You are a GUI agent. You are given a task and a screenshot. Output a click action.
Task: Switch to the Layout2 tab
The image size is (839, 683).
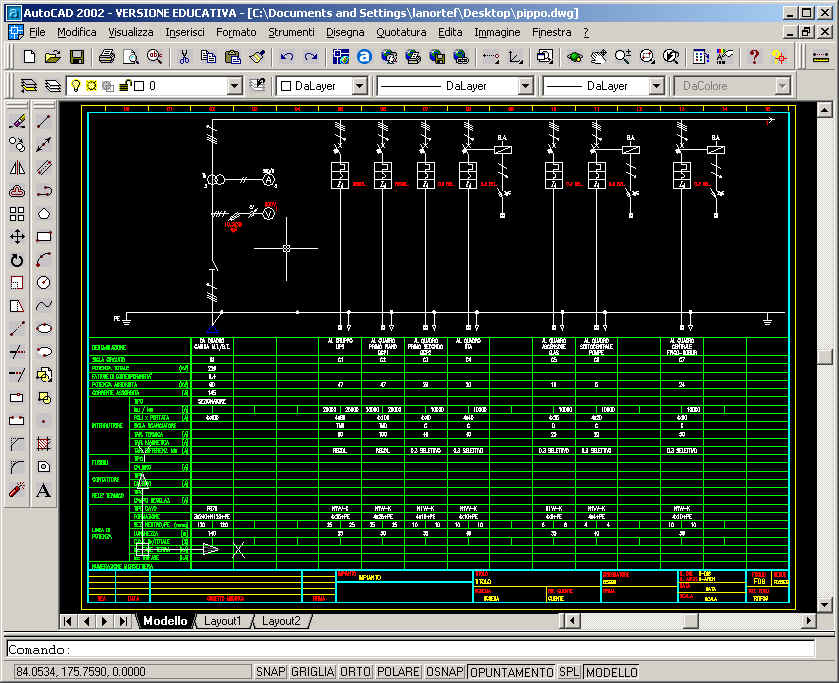281,621
